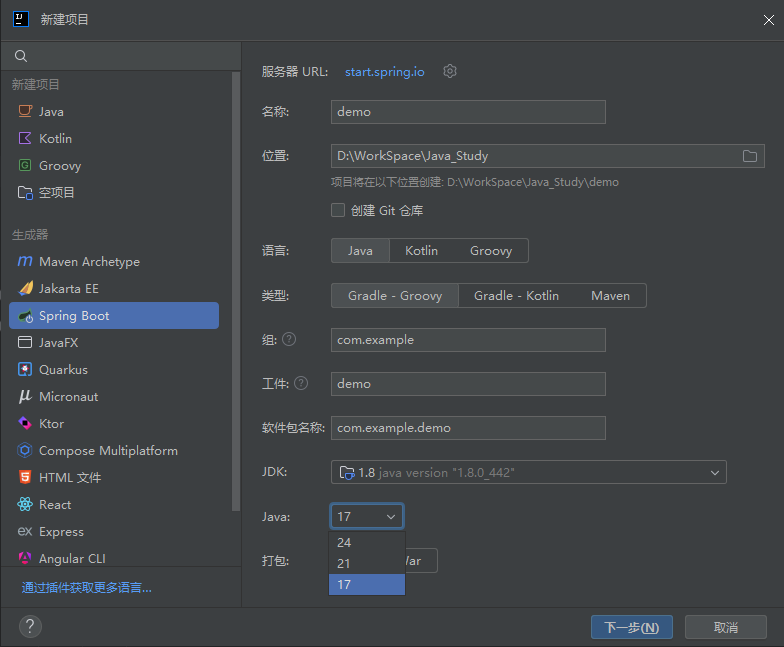This screenshot has width=784, height=647.
Task: Click the Express ex icon
Action: click(25, 531)
